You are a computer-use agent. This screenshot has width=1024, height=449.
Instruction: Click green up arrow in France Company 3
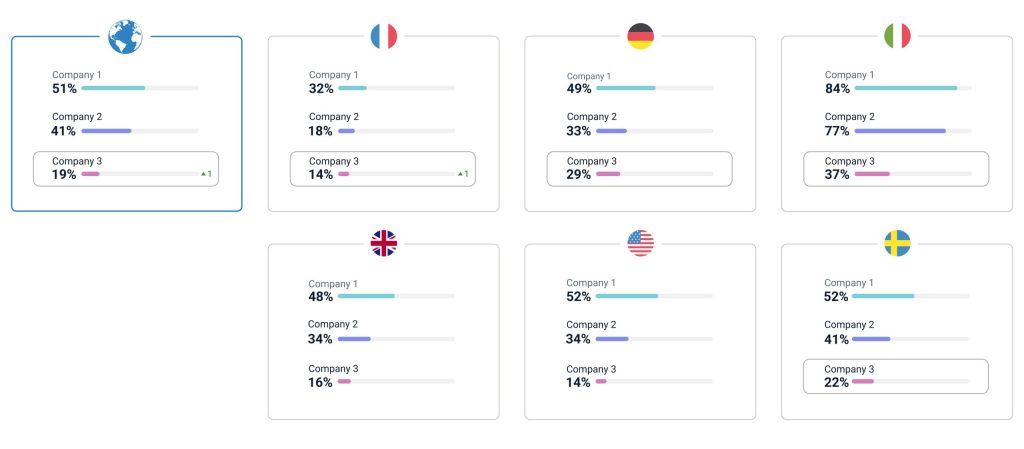[461, 174]
